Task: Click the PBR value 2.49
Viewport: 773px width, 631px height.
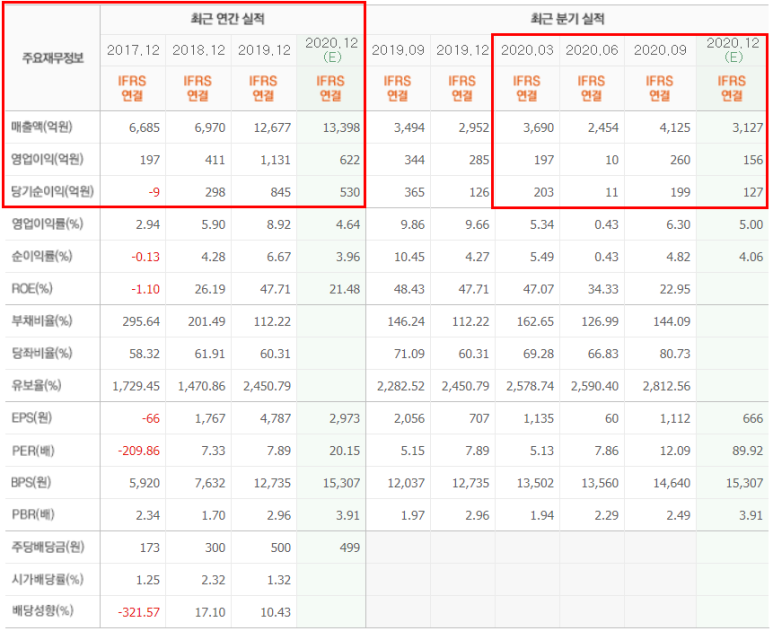Action: tap(678, 516)
